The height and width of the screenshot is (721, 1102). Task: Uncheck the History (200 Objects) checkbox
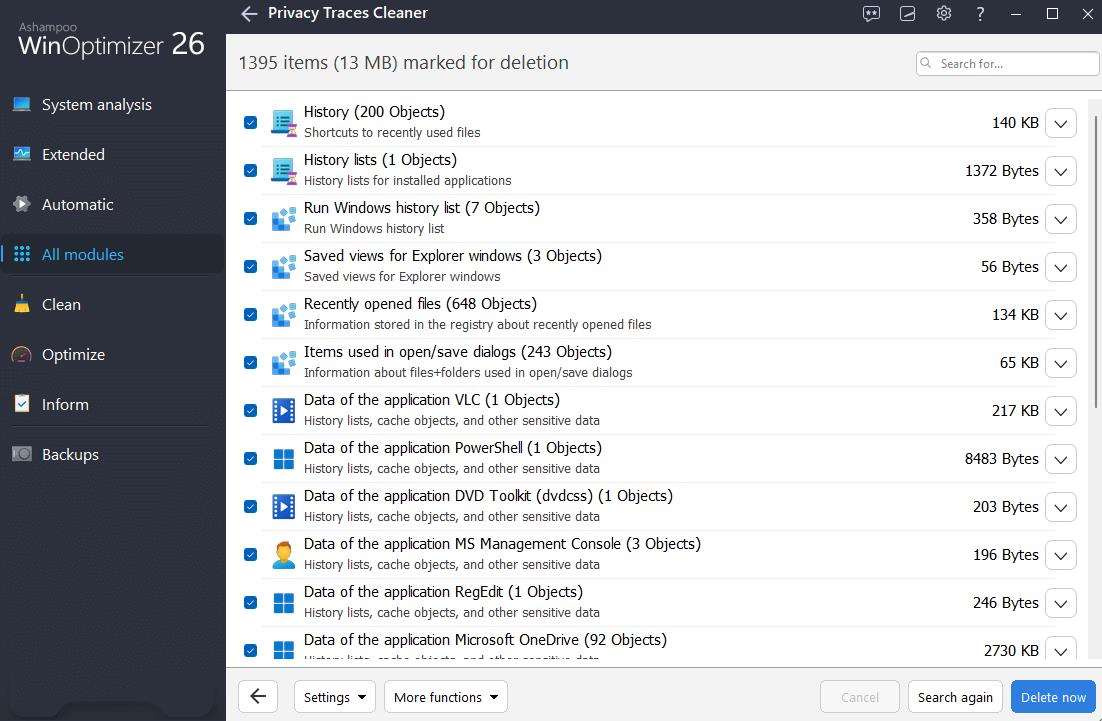click(250, 123)
